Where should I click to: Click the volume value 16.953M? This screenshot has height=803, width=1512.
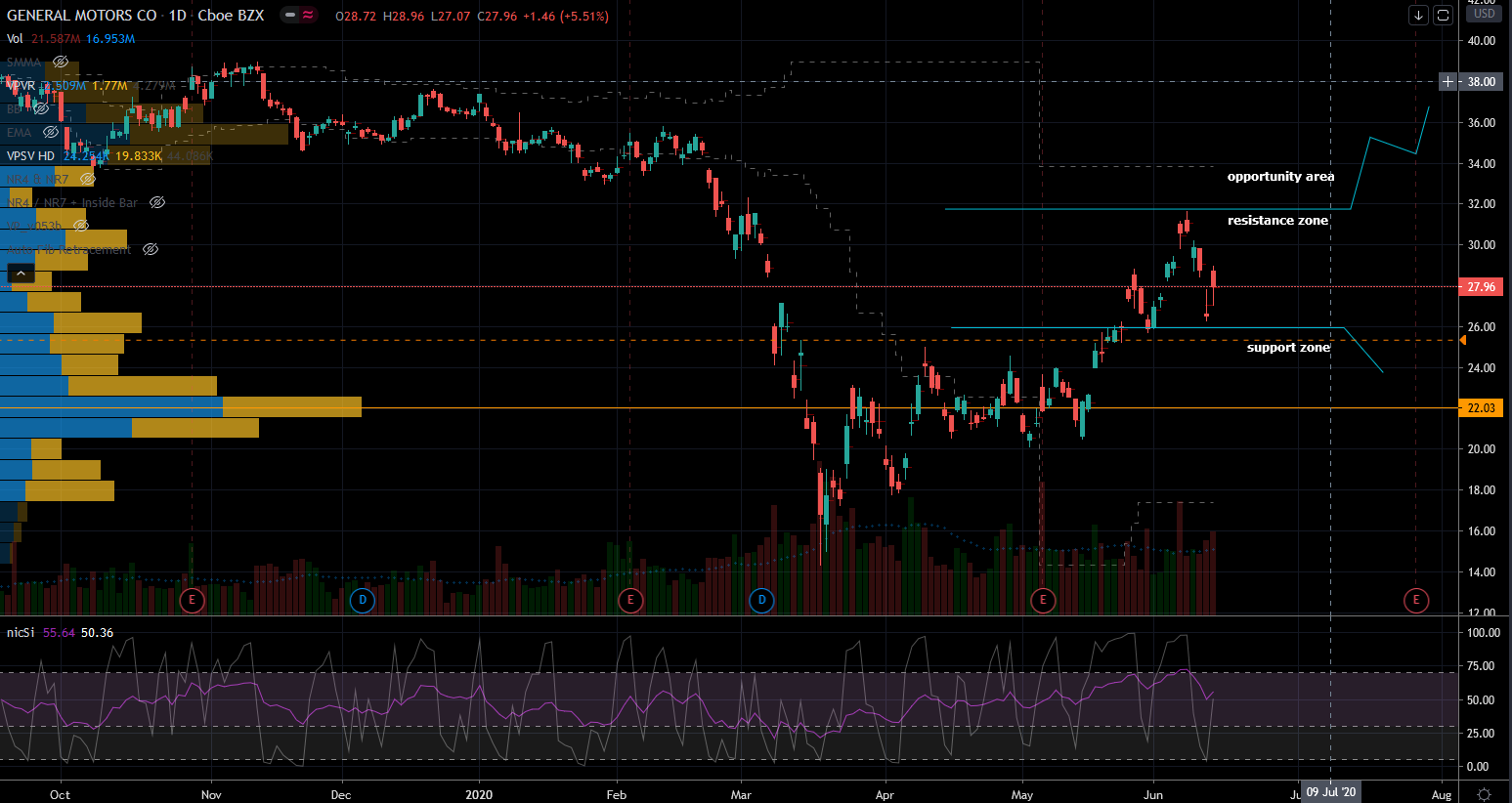(110, 39)
